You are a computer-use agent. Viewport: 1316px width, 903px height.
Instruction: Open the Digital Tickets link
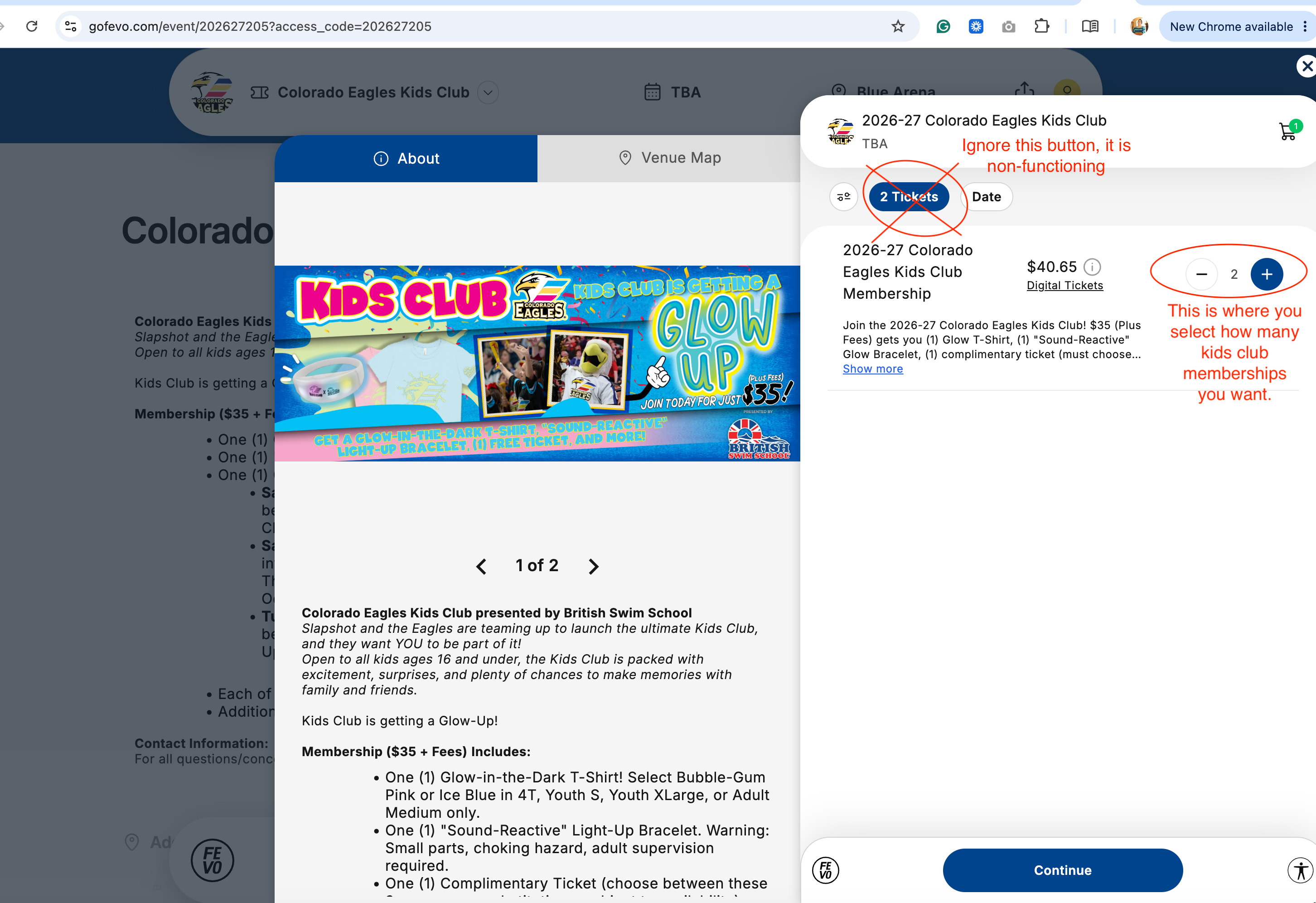pos(1064,286)
